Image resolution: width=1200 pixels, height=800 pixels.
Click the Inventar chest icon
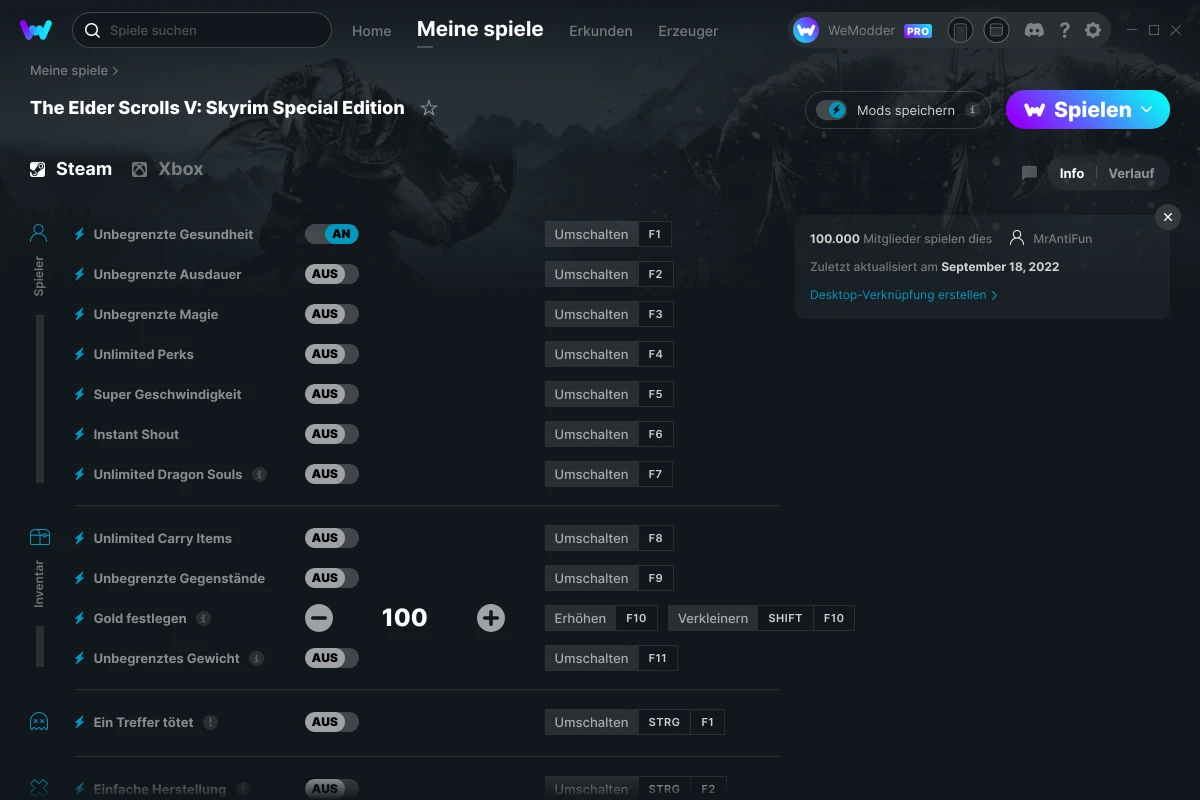coord(39,537)
